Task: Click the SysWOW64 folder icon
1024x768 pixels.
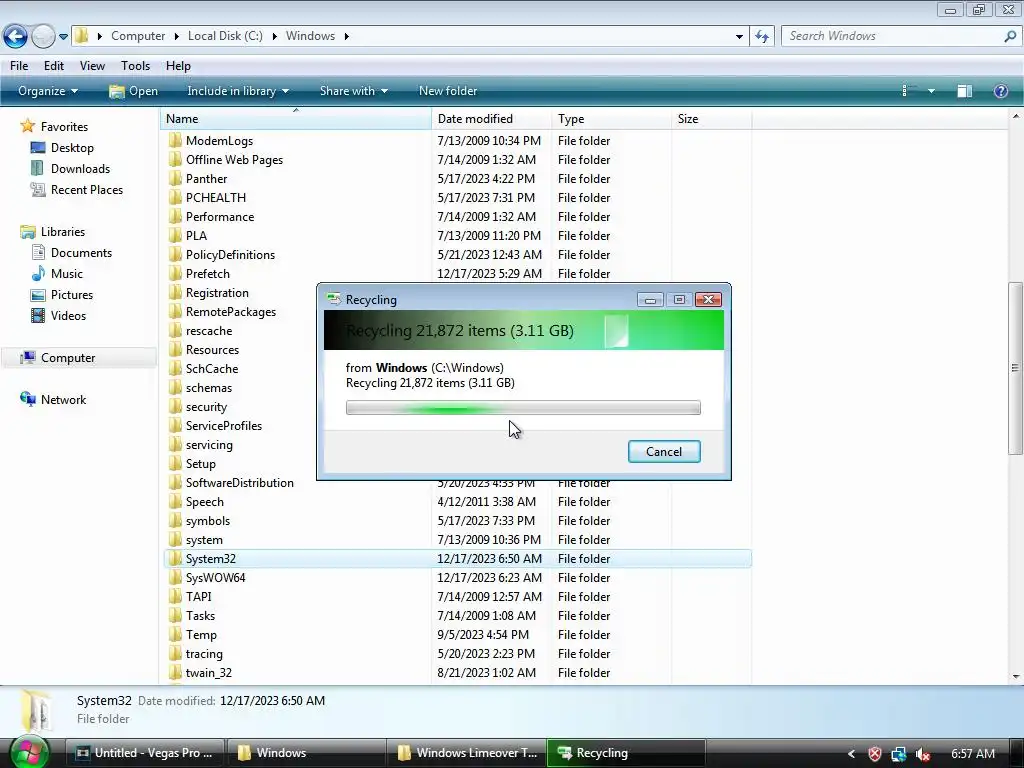Action: tap(174, 577)
